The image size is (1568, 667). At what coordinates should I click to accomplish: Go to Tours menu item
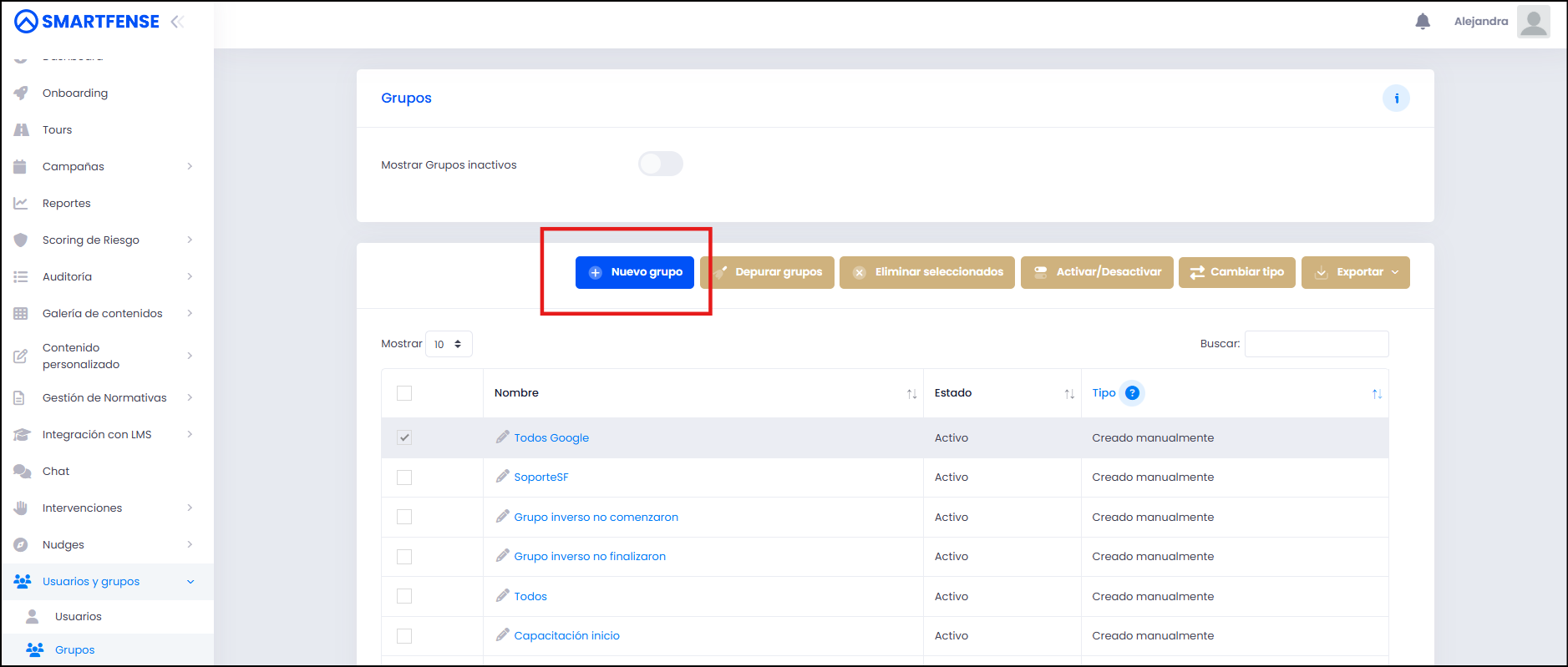coord(57,129)
